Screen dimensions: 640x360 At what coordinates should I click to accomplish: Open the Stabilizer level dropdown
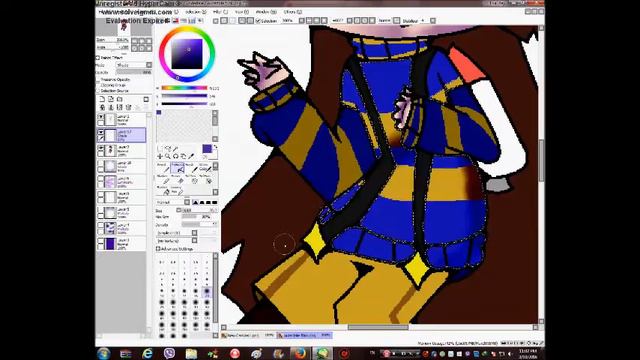[x=433, y=20]
